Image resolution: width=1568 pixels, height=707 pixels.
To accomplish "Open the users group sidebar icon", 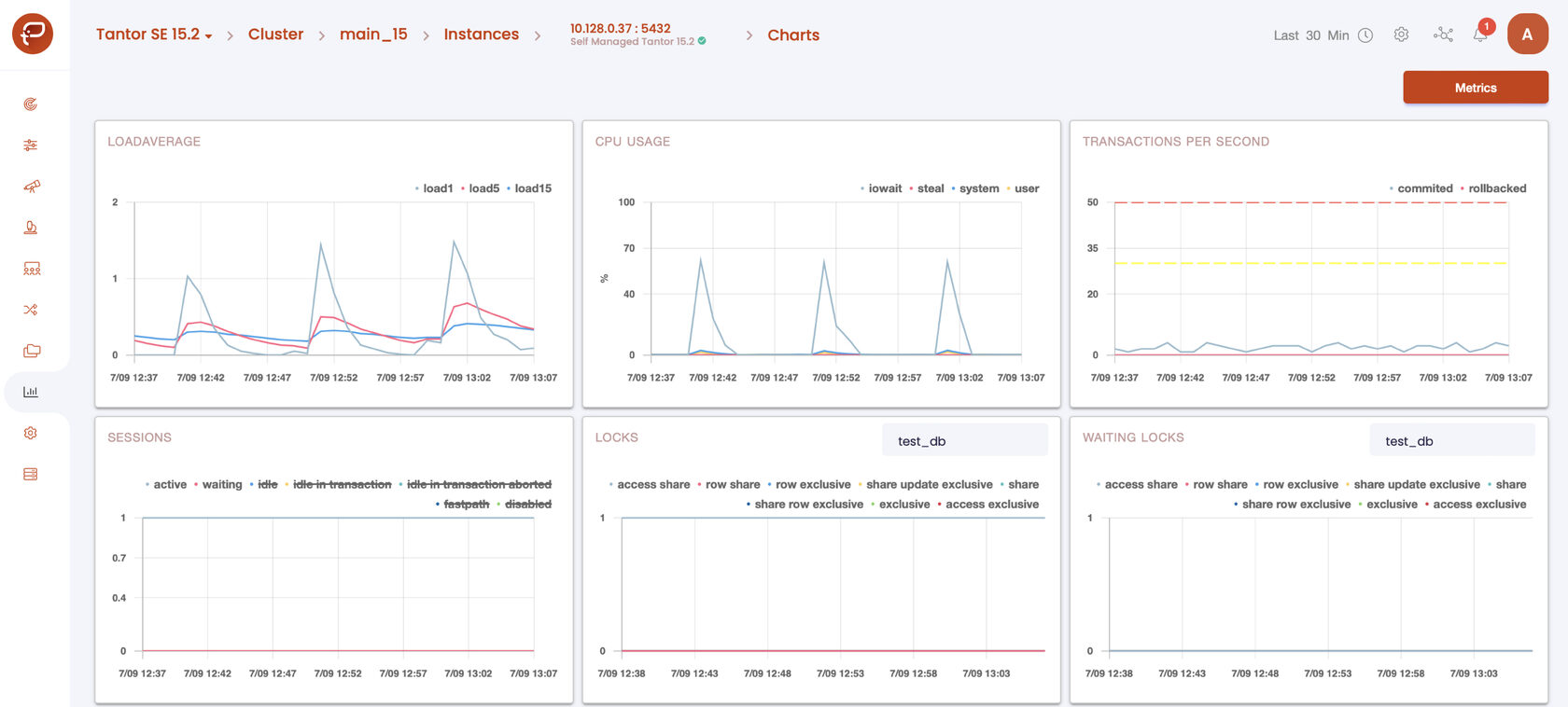I will tap(31, 269).
